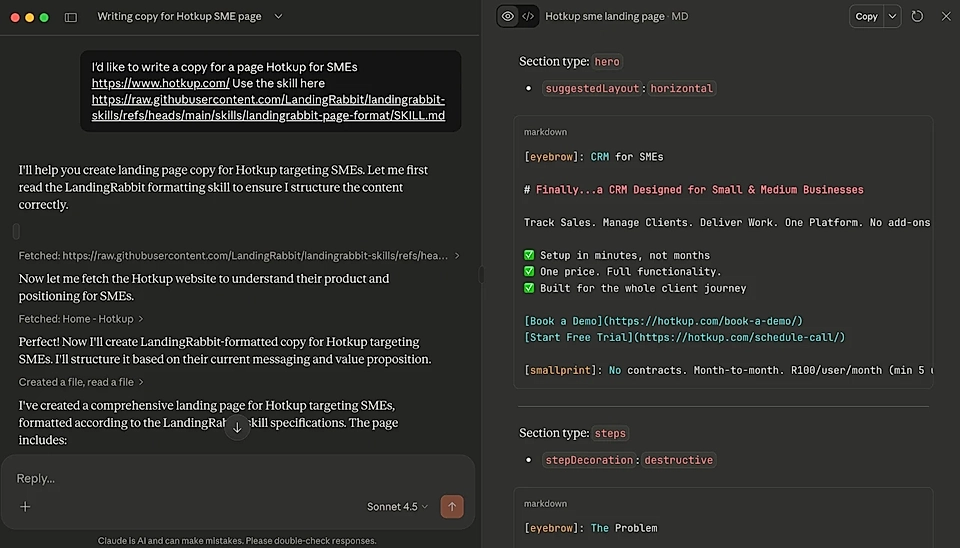Open the SKILL.md GitHub raw link
The width and height of the screenshot is (960, 548).
(268, 107)
